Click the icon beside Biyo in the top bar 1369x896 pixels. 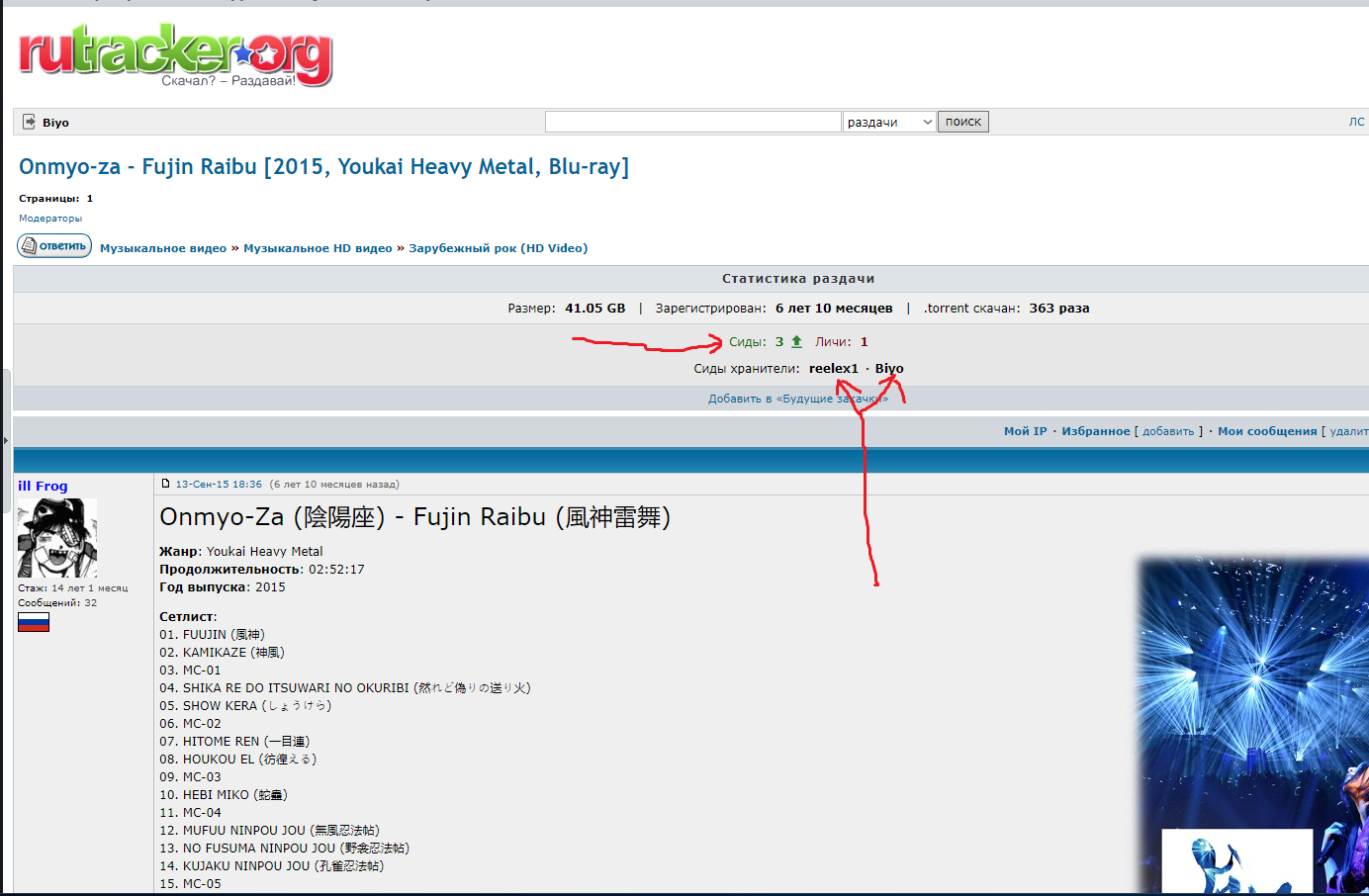[29, 122]
